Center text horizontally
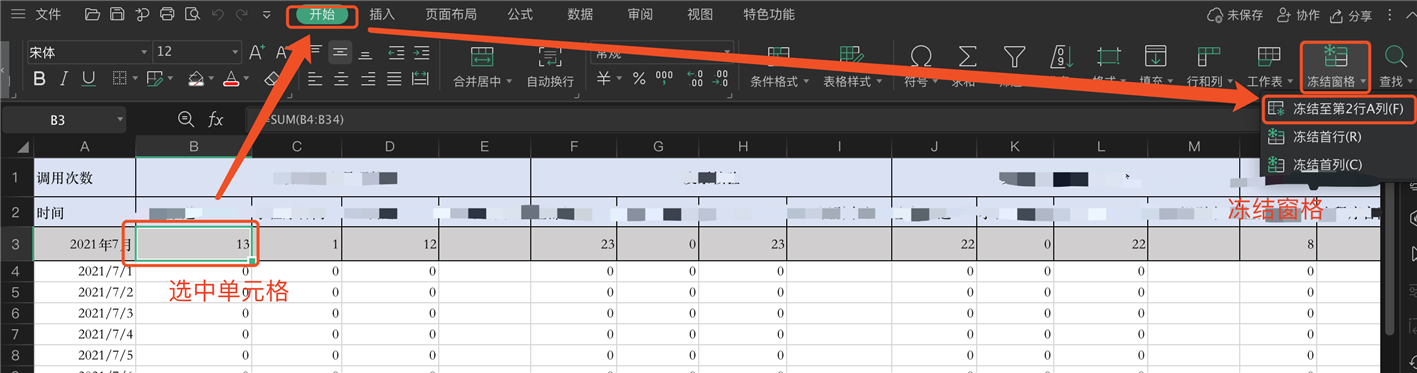Screen dimensions: 1417x373 point(341,78)
